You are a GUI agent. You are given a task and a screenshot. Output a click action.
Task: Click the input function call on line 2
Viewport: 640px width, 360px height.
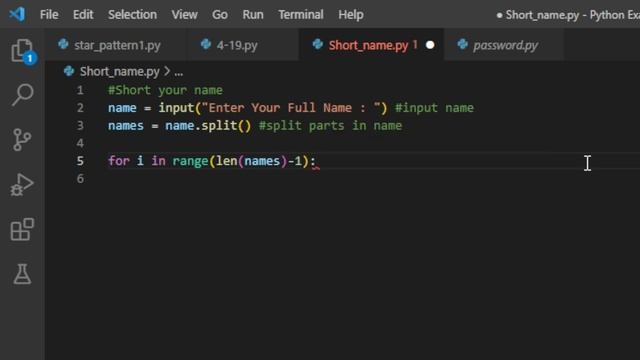pos(176,108)
